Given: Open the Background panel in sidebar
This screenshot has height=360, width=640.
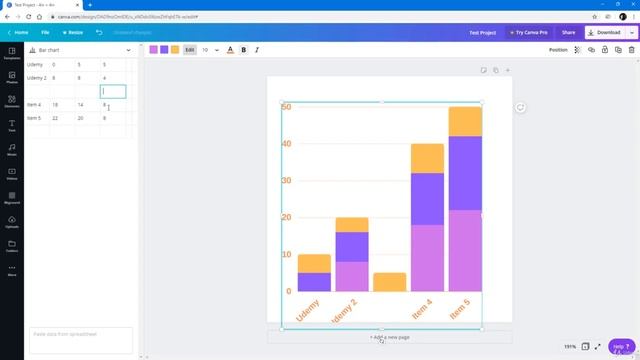Looking at the screenshot, I should 12,198.
